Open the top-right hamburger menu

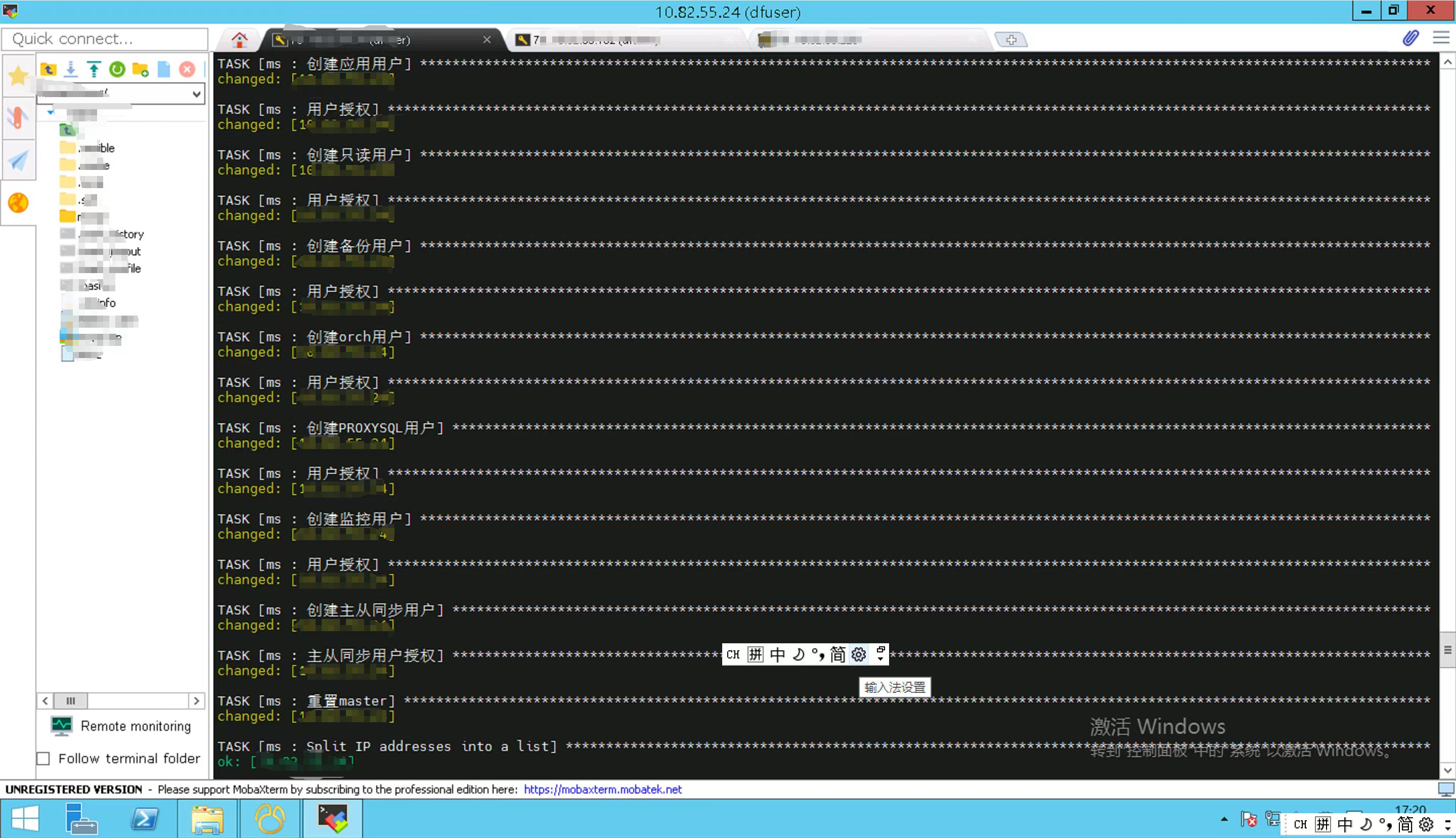(x=1441, y=38)
